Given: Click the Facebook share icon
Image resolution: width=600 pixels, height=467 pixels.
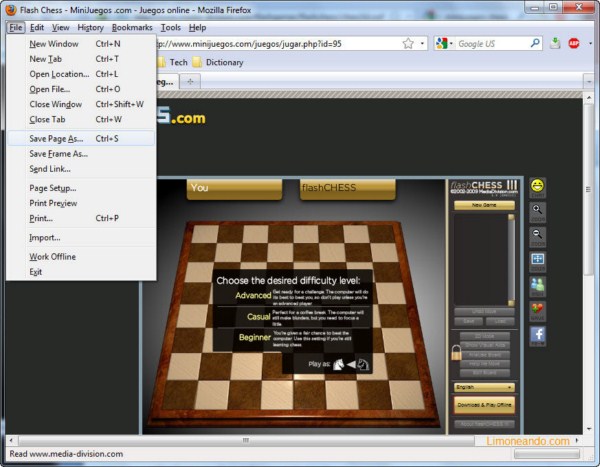Looking at the screenshot, I should pyautogui.click(x=538, y=335).
